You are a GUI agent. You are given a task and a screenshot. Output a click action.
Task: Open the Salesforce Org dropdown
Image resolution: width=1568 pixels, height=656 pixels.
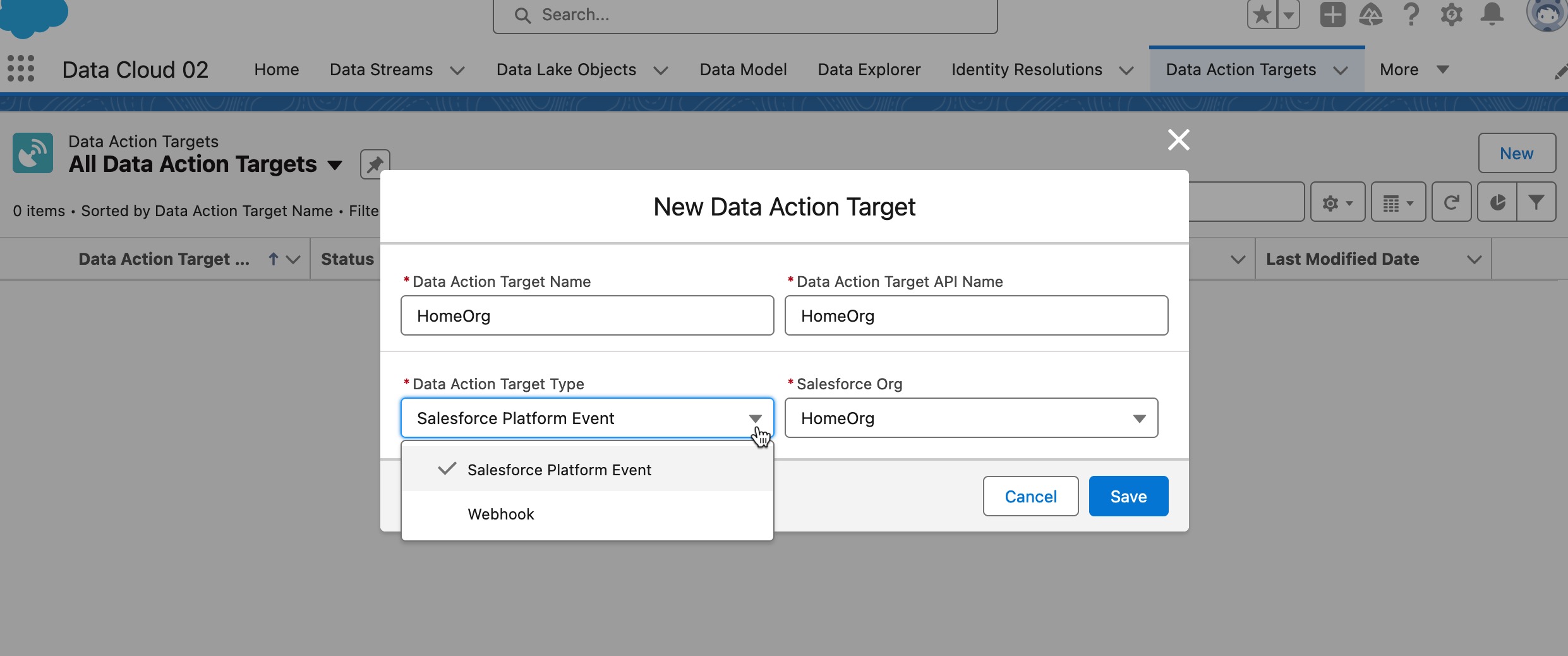pos(971,418)
